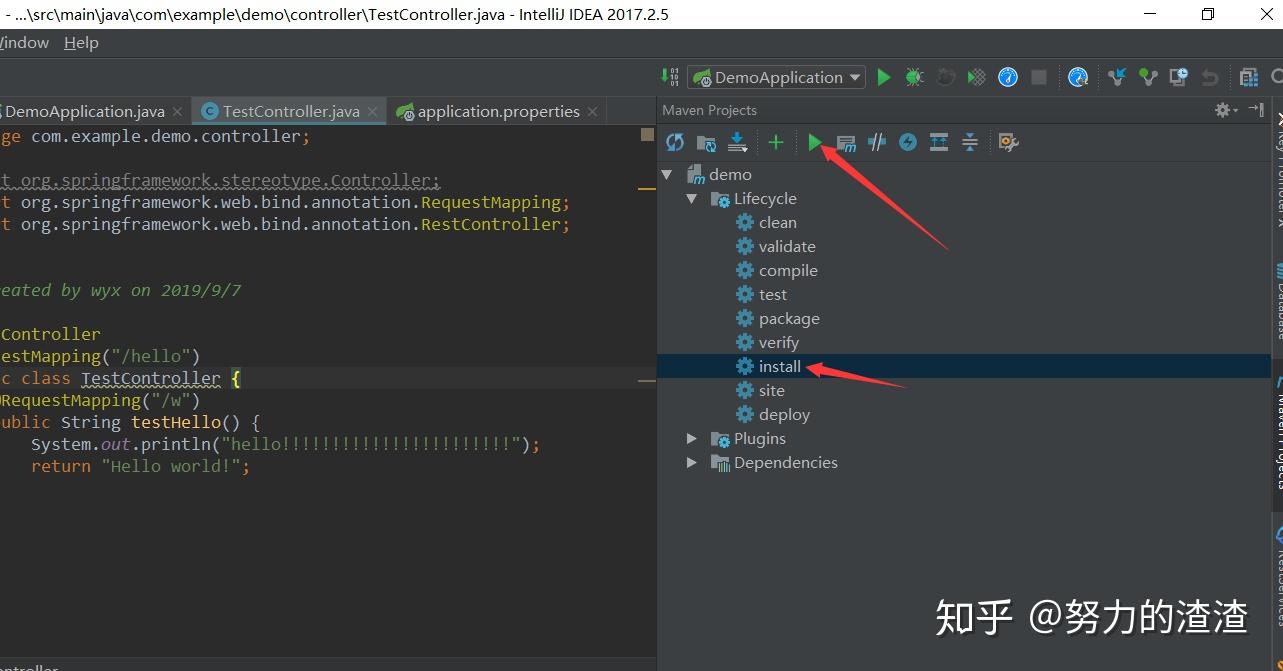
Task: Collapse the demo project node
Action: click(x=667, y=174)
